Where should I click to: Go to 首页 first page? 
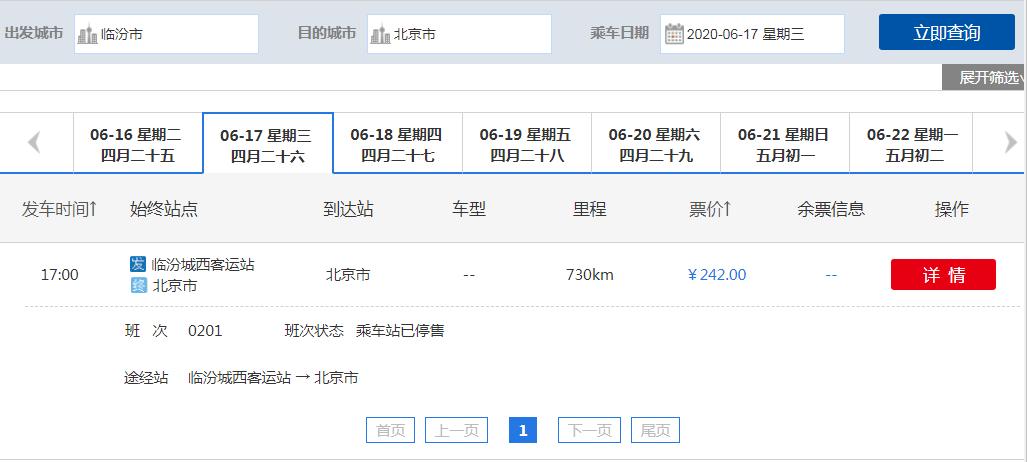pyautogui.click(x=391, y=430)
